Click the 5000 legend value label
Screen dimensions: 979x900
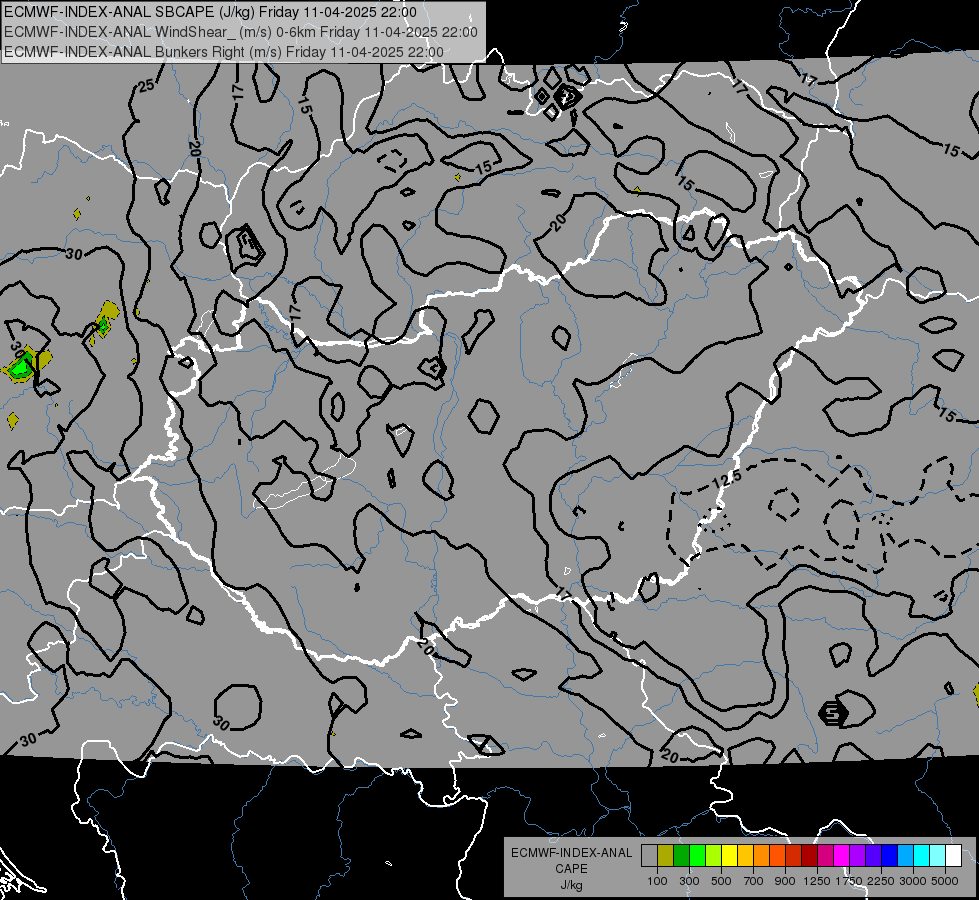click(x=945, y=881)
